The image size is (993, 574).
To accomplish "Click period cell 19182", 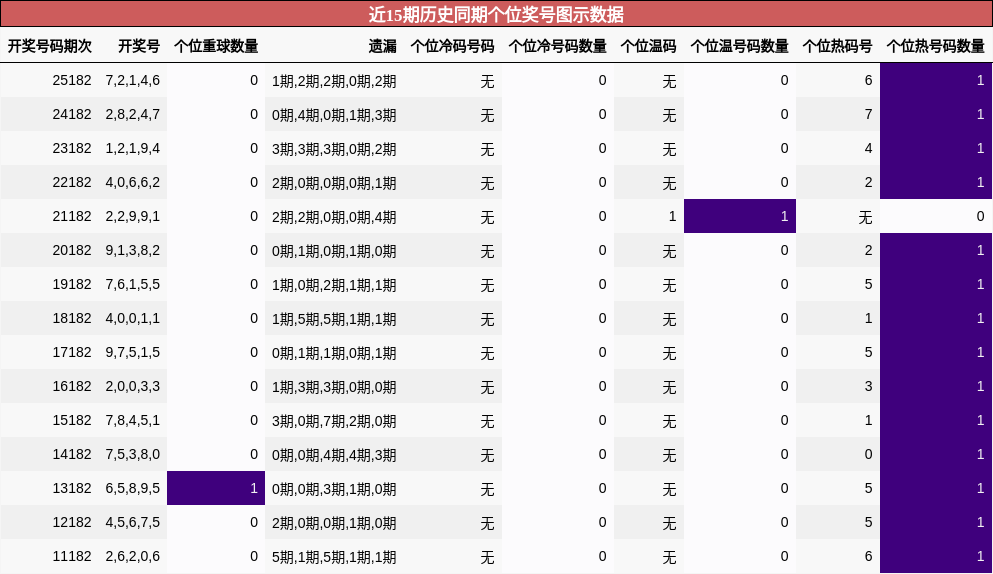I will point(72,284).
